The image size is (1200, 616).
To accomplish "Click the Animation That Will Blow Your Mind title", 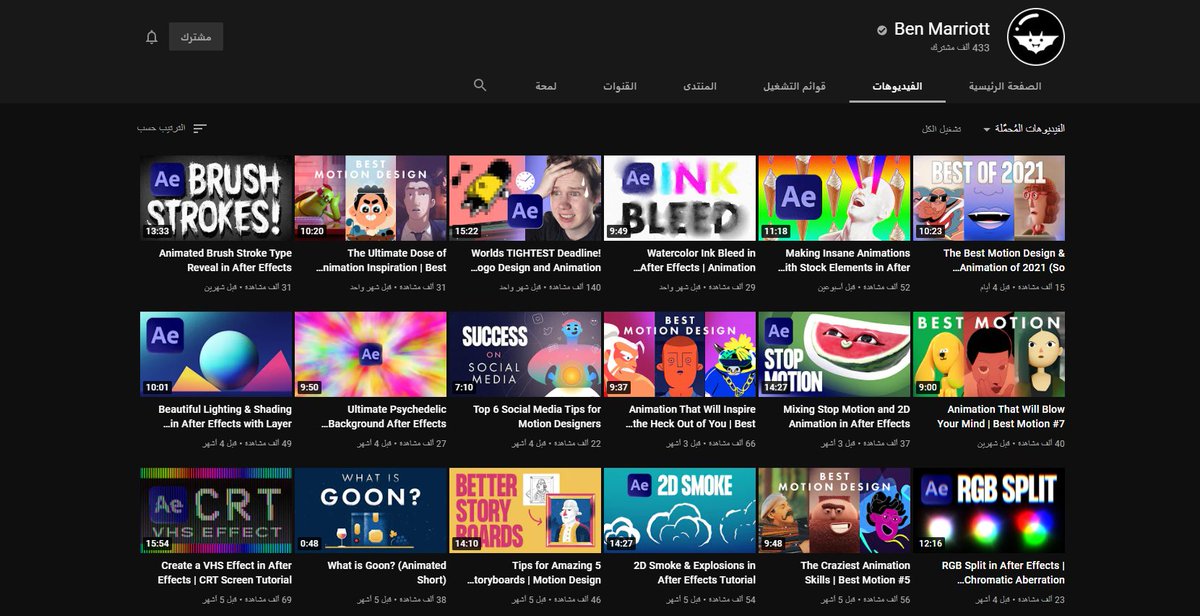I will 1001,416.
